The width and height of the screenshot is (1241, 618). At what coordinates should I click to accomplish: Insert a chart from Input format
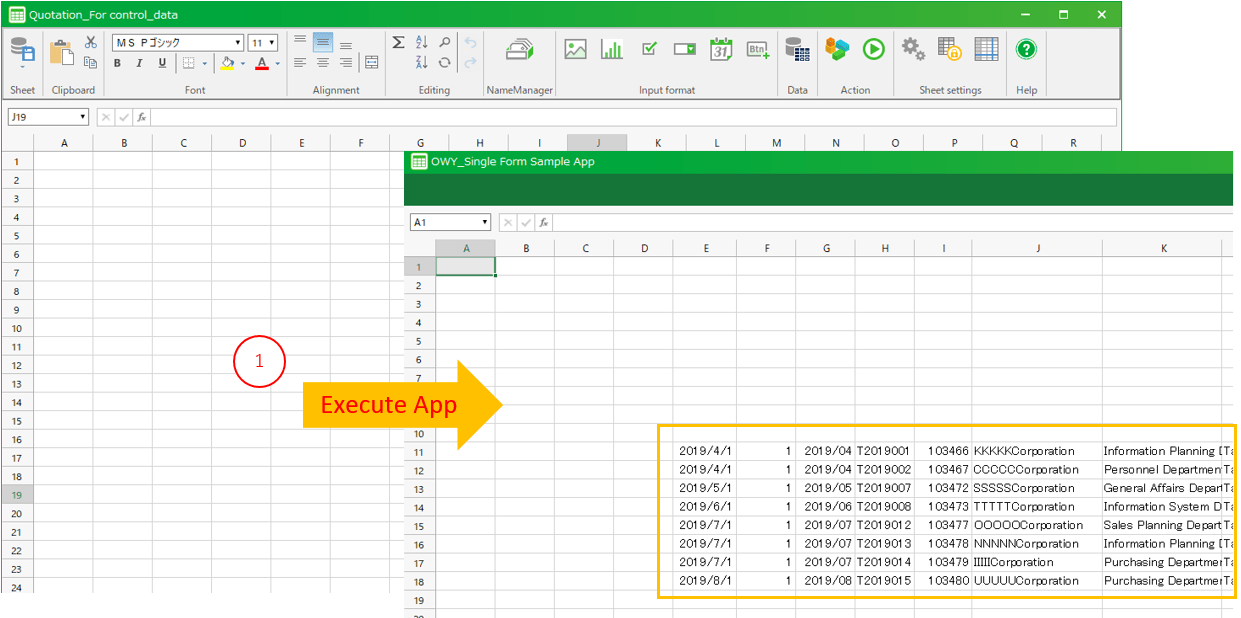click(612, 49)
